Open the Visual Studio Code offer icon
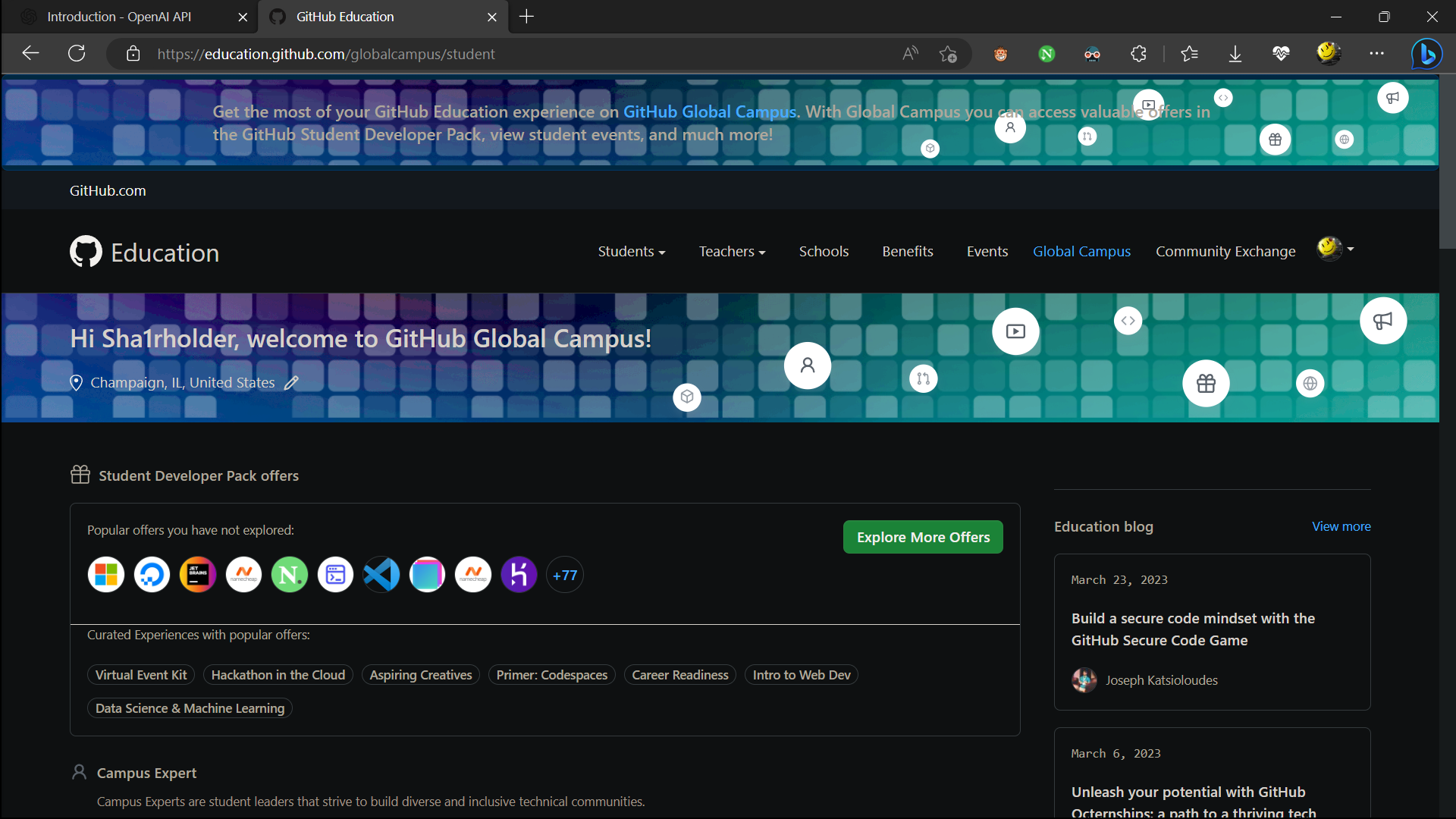The height and width of the screenshot is (819, 1456). click(x=381, y=575)
